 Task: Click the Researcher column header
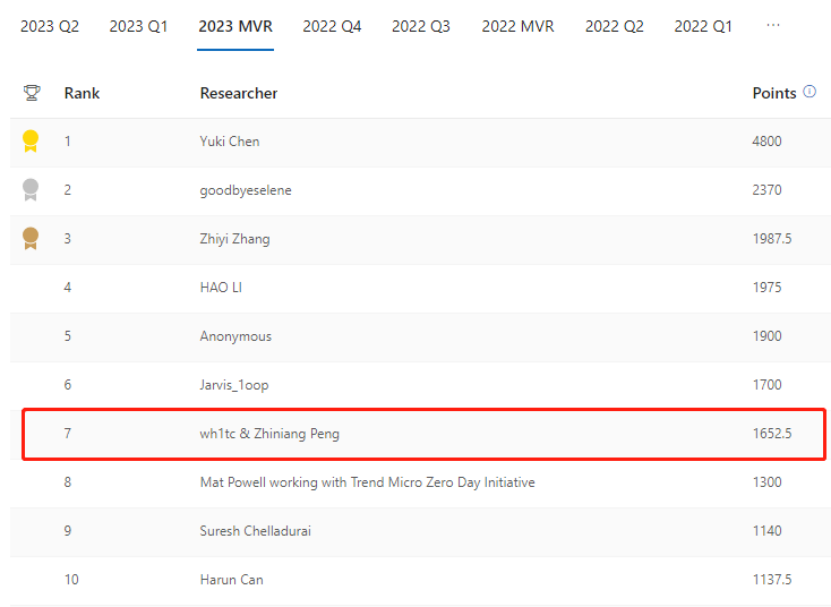click(x=239, y=93)
